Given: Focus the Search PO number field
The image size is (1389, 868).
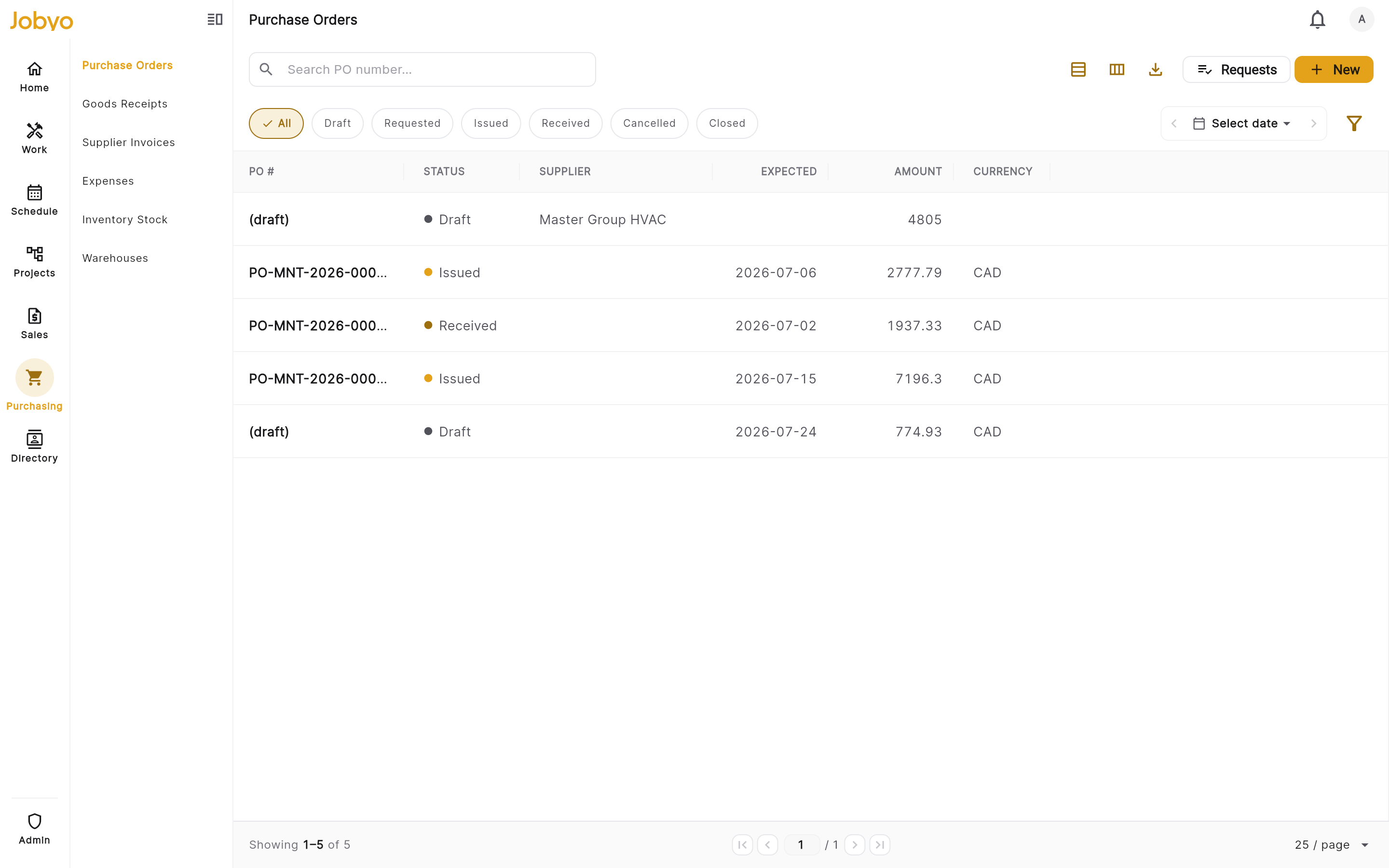Looking at the screenshot, I should coord(422,69).
